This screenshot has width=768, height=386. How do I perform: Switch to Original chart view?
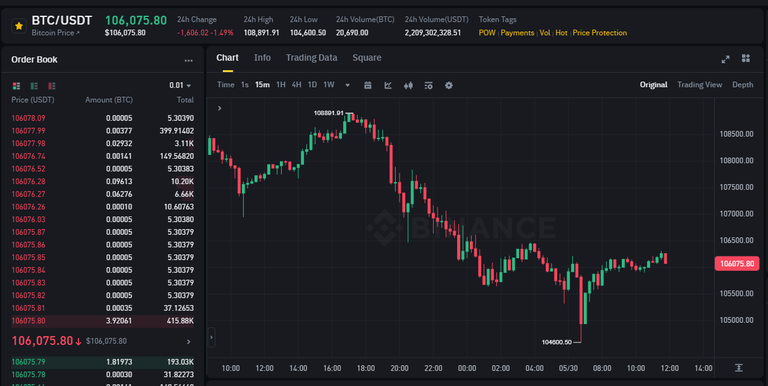(x=653, y=85)
